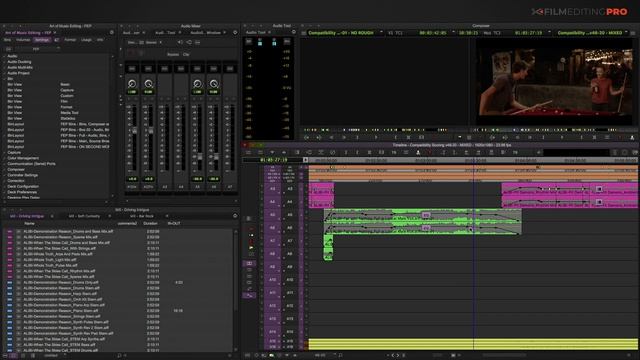Toggle the A7 source track selector
Viewport: 640px width, 360px height.
pyautogui.click(x=272, y=241)
